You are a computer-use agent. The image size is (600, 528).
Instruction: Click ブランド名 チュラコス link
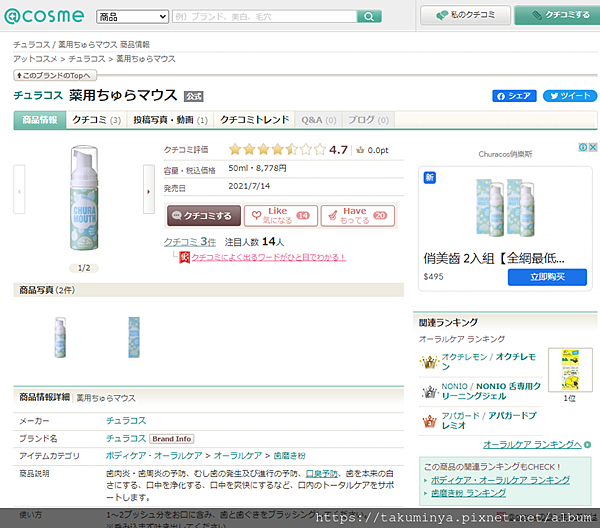click(x=126, y=438)
